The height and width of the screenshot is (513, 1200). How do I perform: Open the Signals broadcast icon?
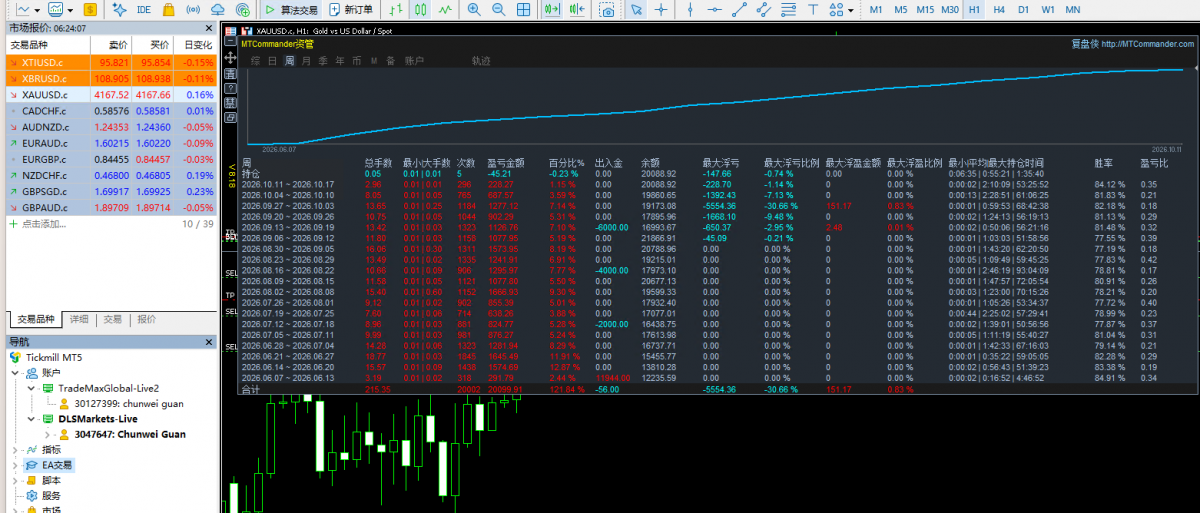click(x=195, y=9)
